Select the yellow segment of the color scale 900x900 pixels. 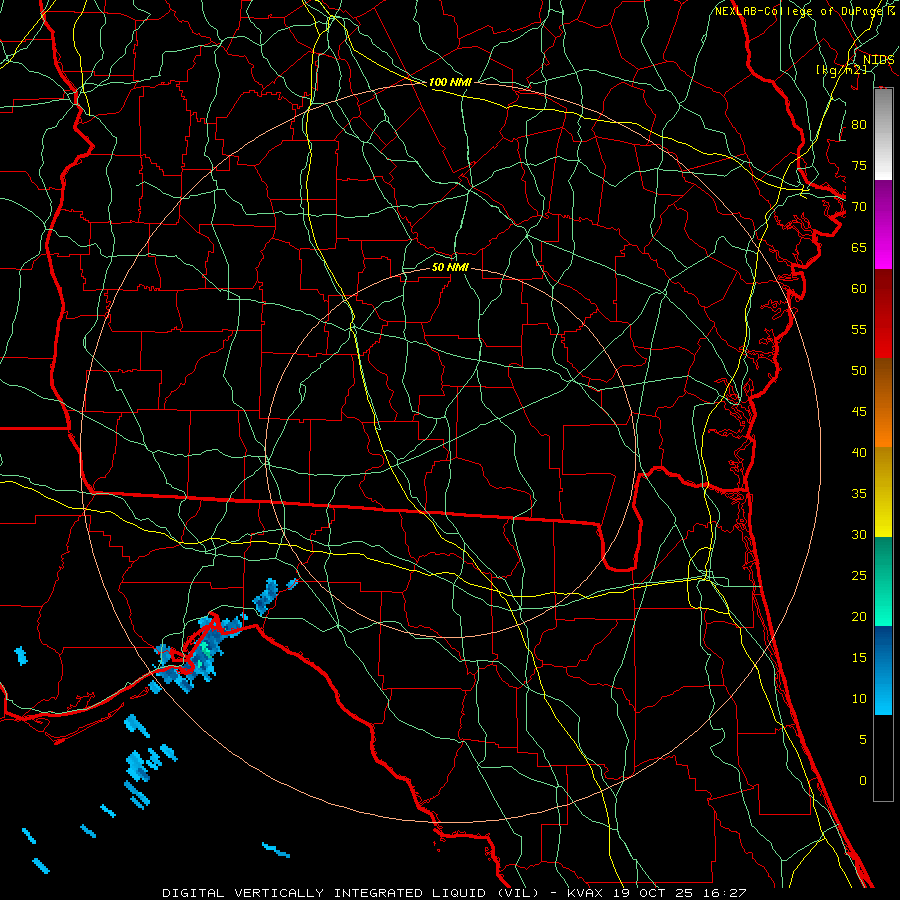click(883, 492)
